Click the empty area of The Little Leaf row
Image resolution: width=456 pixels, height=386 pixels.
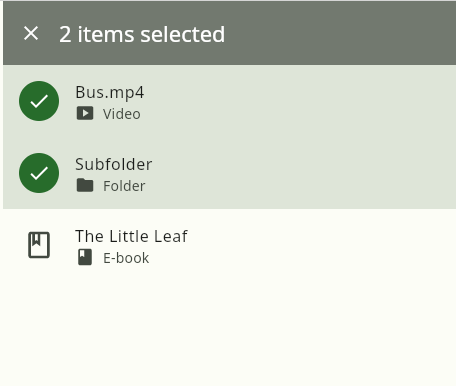pyautogui.click(x=300, y=245)
